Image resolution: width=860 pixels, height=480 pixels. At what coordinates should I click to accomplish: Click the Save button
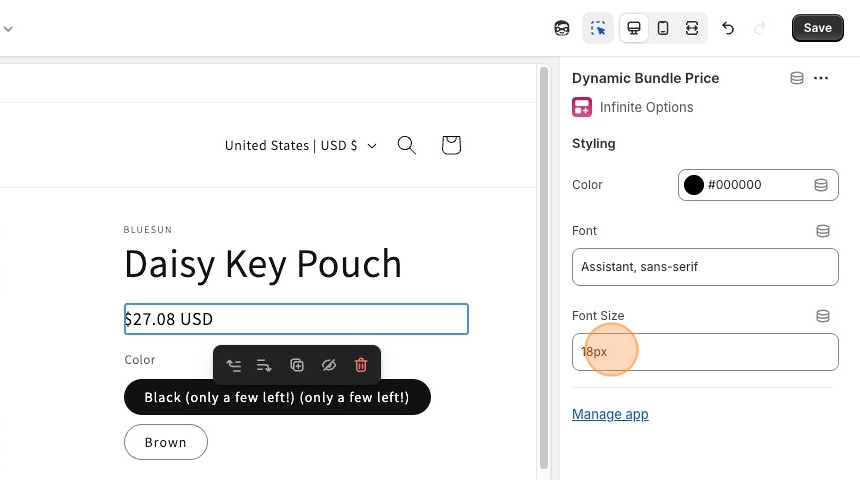click(817, 28)
